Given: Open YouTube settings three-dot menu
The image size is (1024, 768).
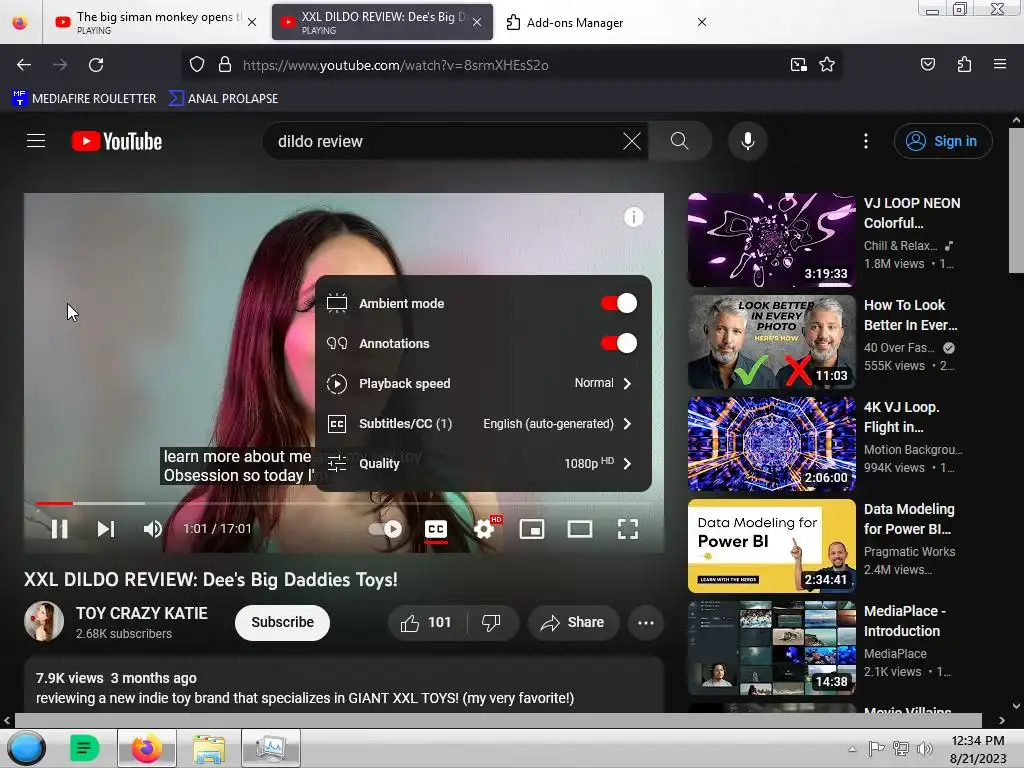Looking at the screenshot, I should [866, 141].
